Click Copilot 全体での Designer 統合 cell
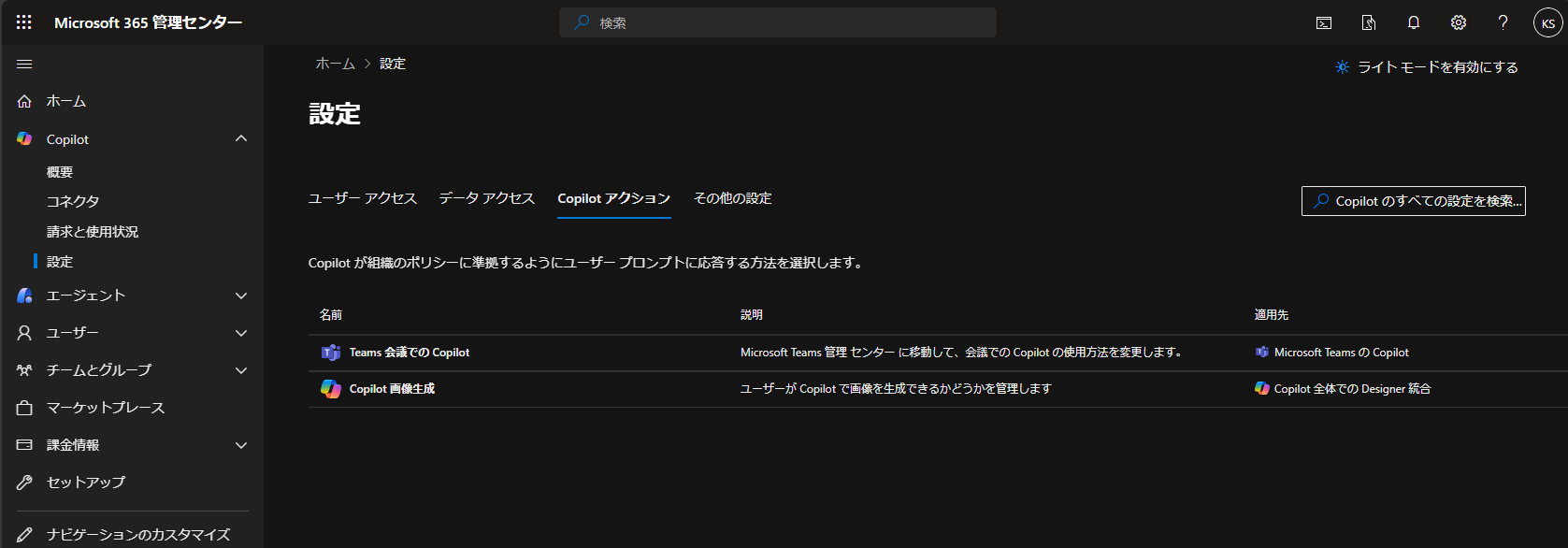 [x=1352, y=388]
